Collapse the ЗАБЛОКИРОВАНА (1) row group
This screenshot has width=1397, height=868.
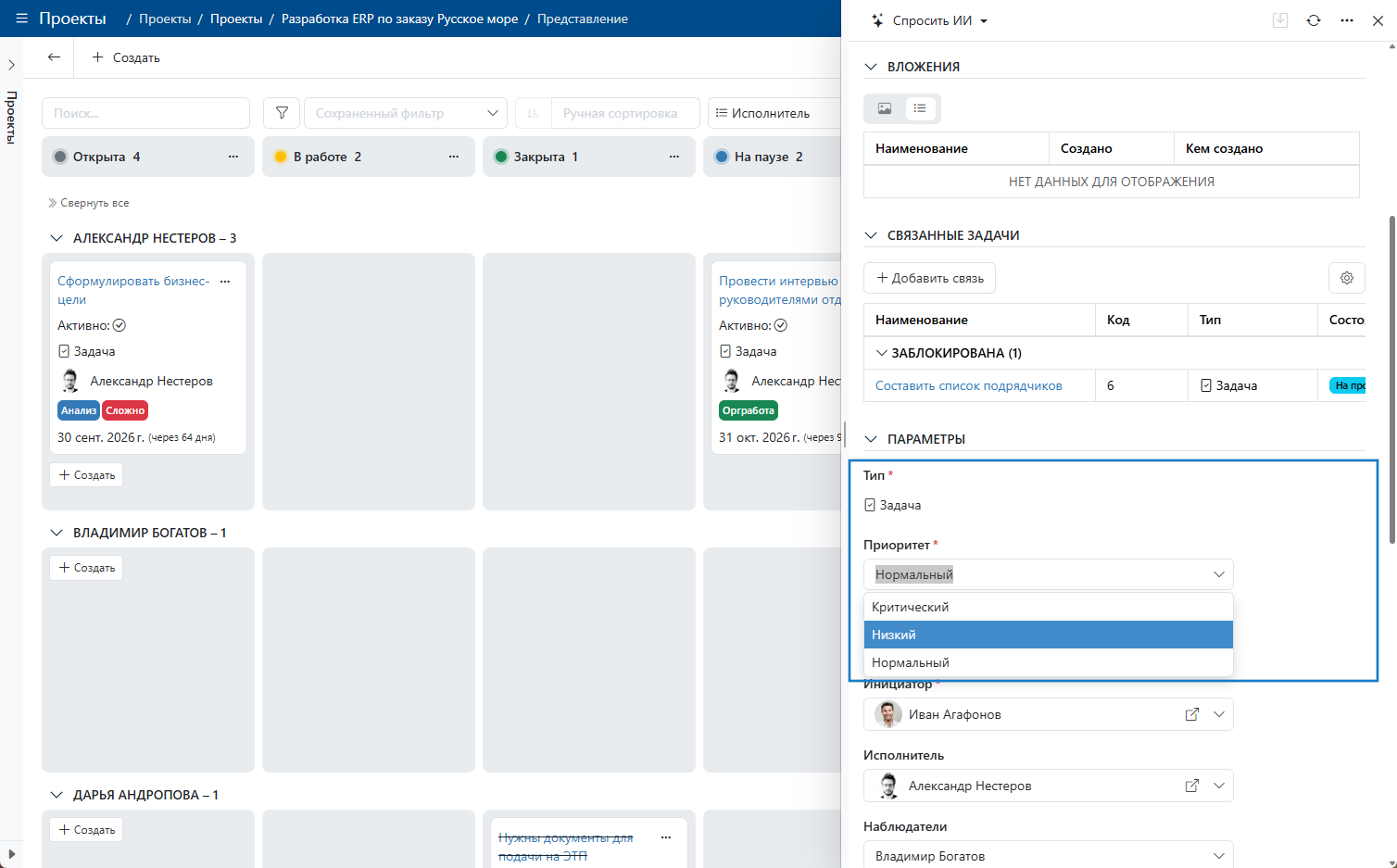[882, 353]
